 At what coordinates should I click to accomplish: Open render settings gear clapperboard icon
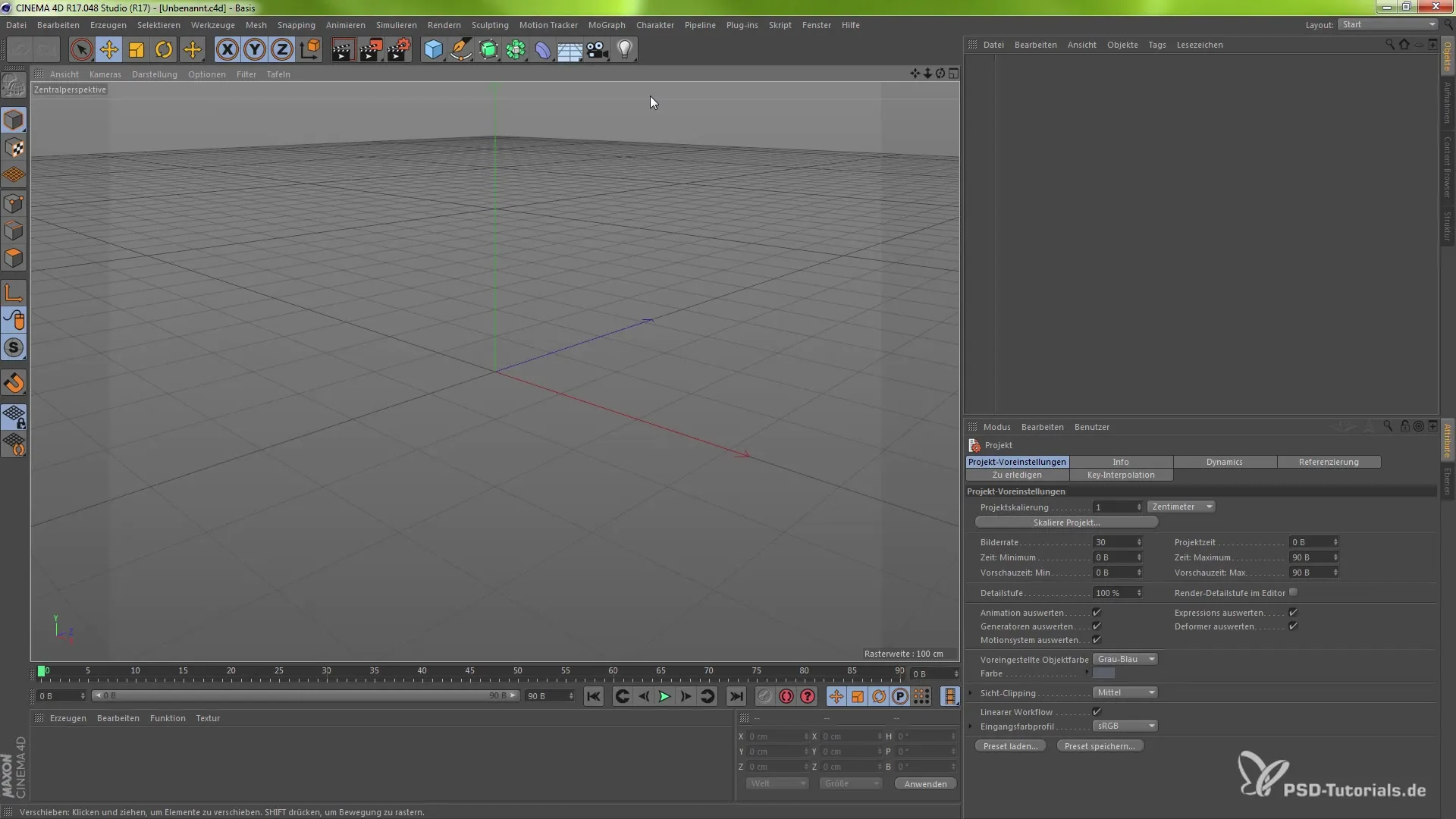(x=399, y=50)
